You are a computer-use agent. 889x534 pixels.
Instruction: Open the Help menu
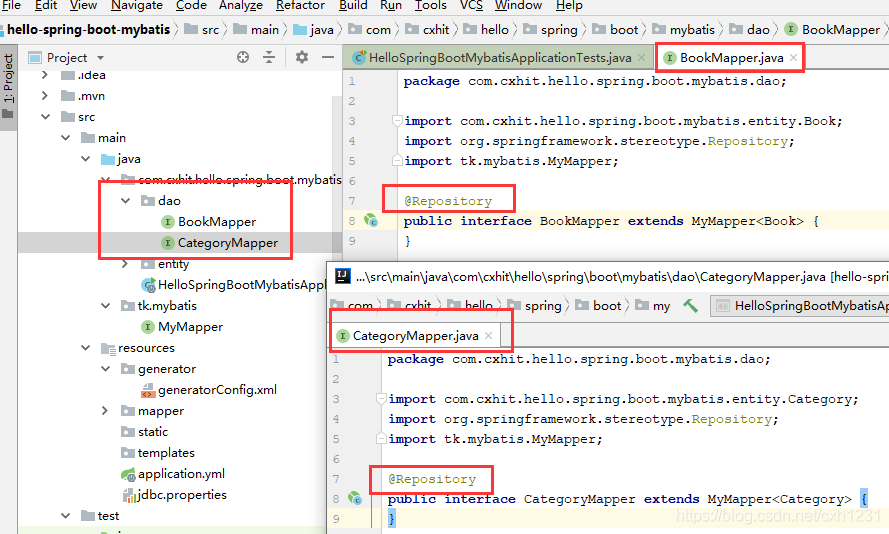point(569,5)
